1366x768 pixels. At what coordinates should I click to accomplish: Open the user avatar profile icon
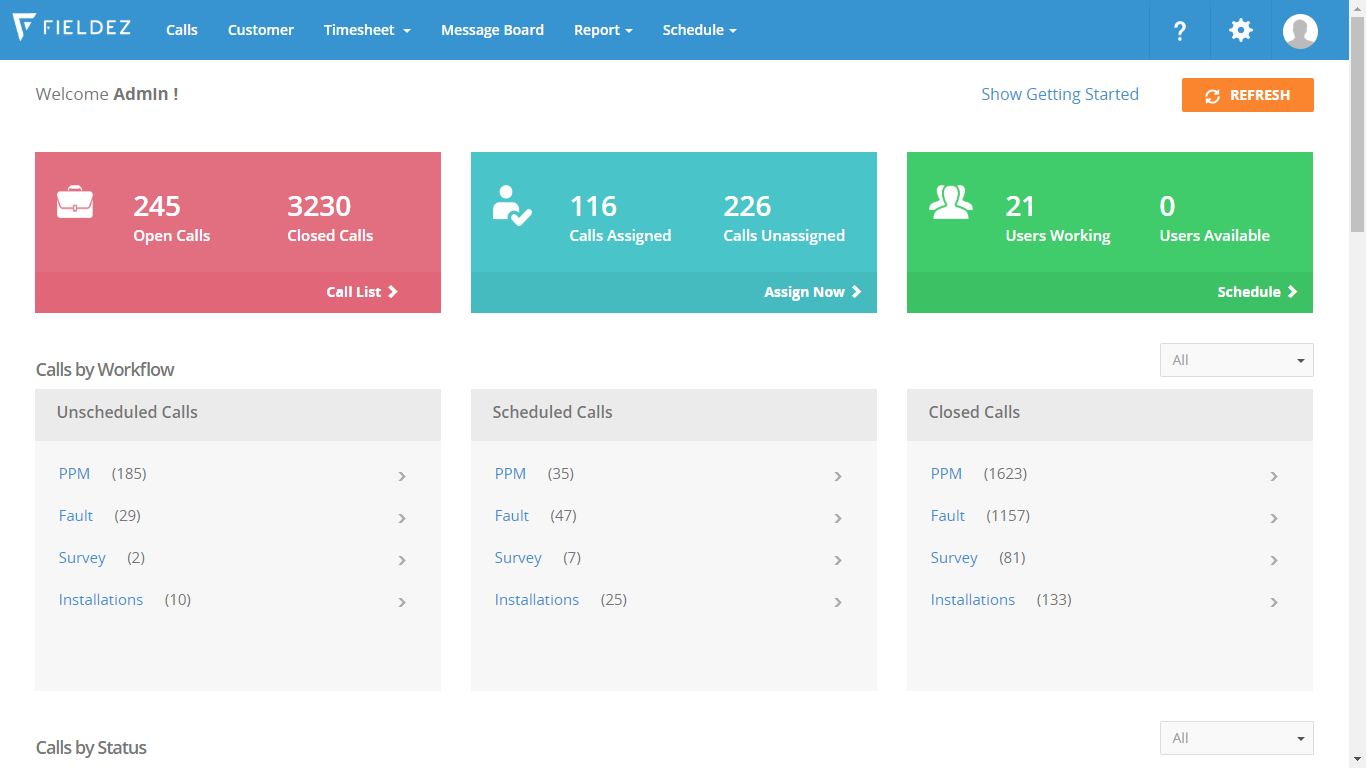(x=1300, y=31)
